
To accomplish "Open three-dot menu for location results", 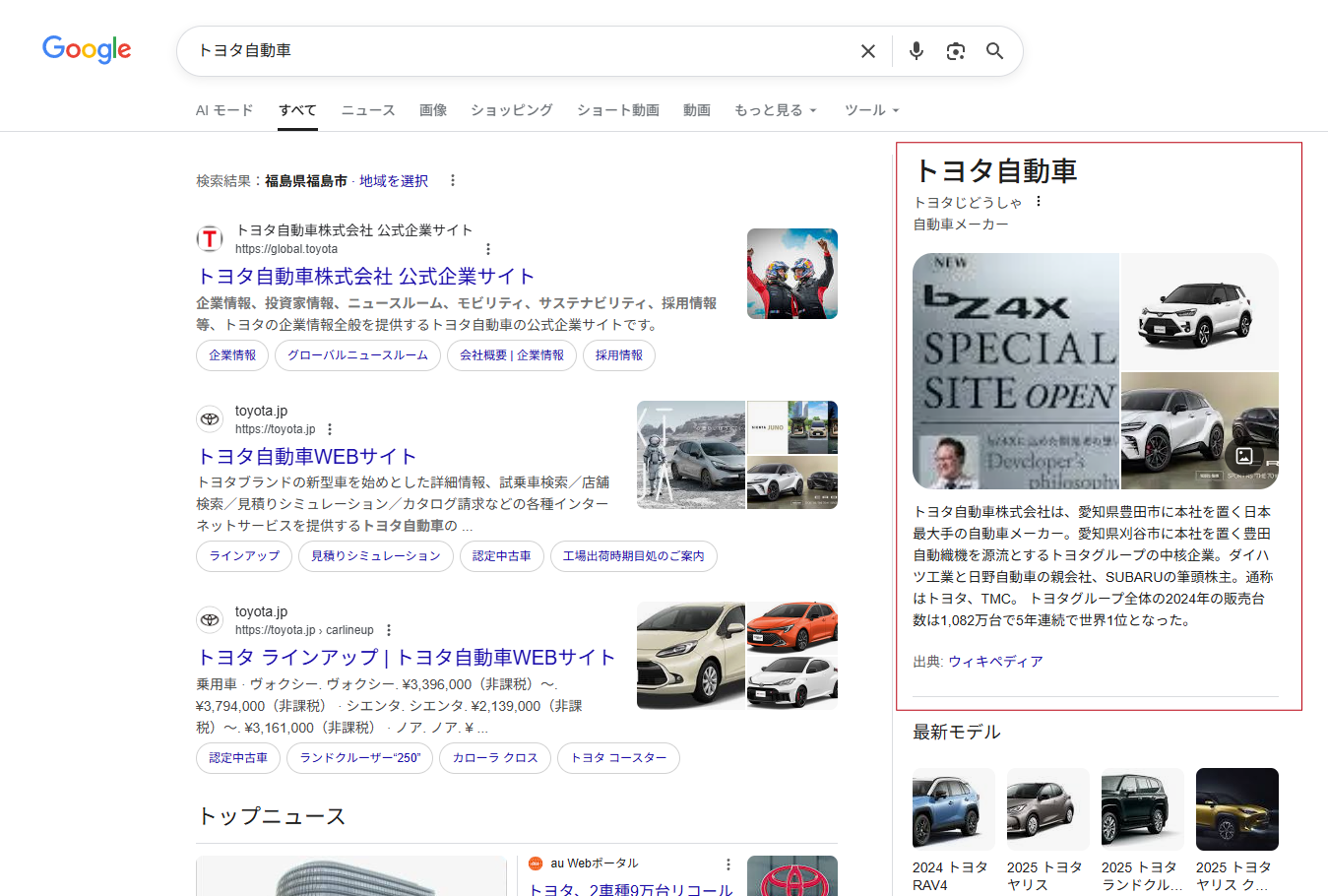I will 452,180.
